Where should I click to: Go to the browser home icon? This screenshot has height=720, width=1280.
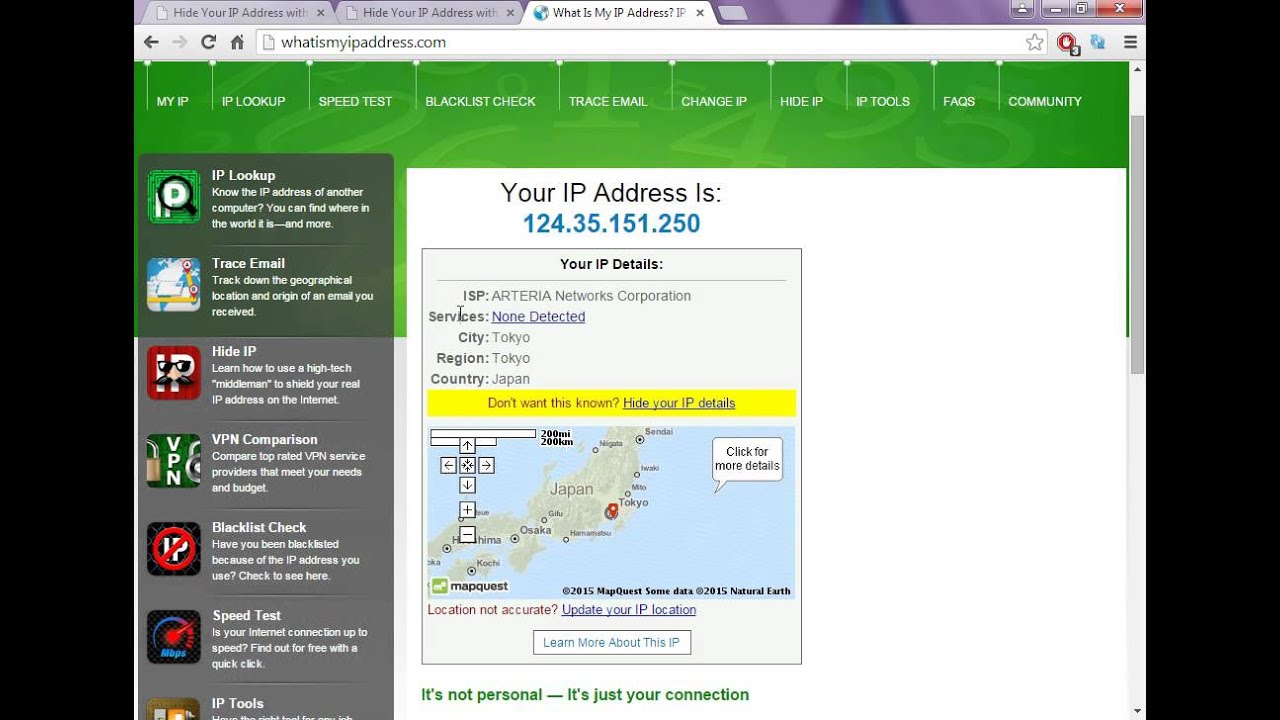coord(237,42)
